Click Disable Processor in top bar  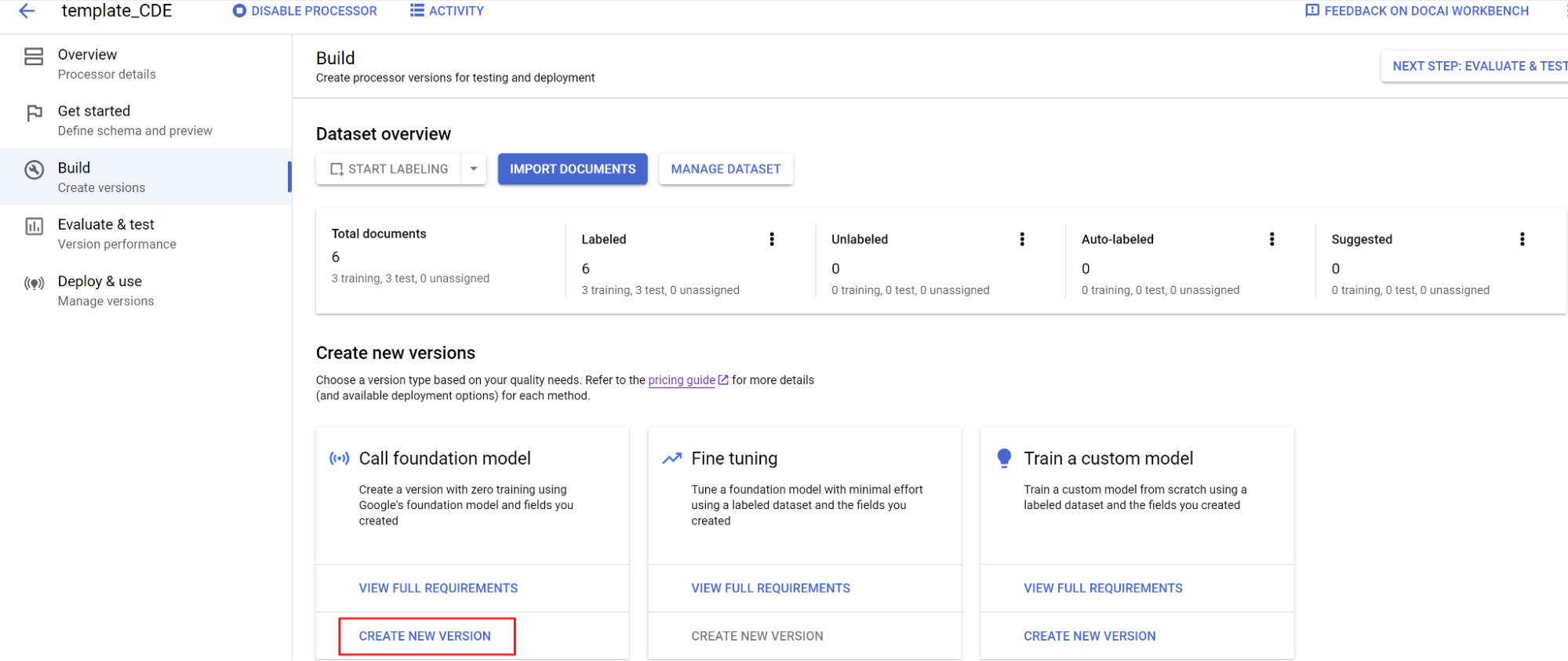point(305,11)
